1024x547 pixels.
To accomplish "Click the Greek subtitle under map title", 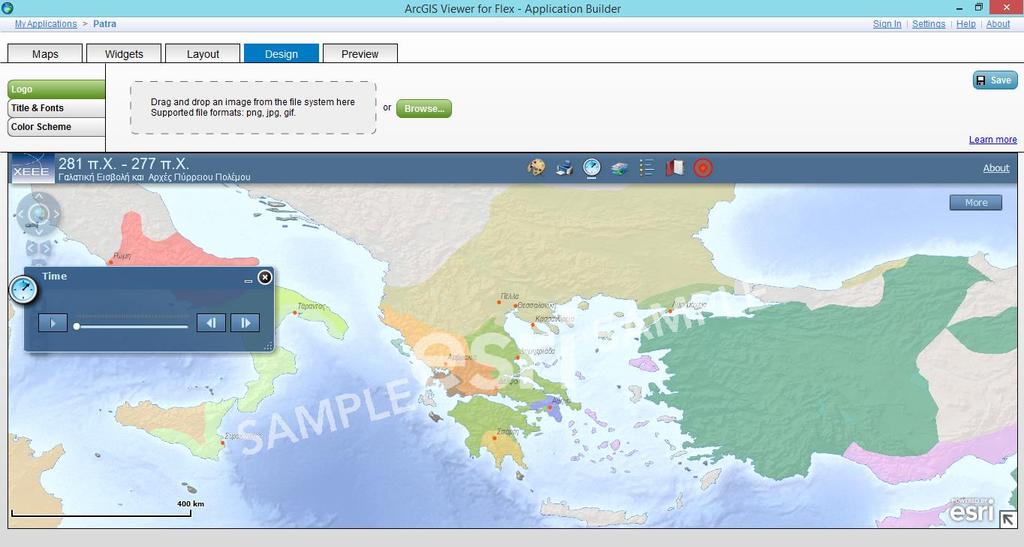I will click(x=154, y=177).
